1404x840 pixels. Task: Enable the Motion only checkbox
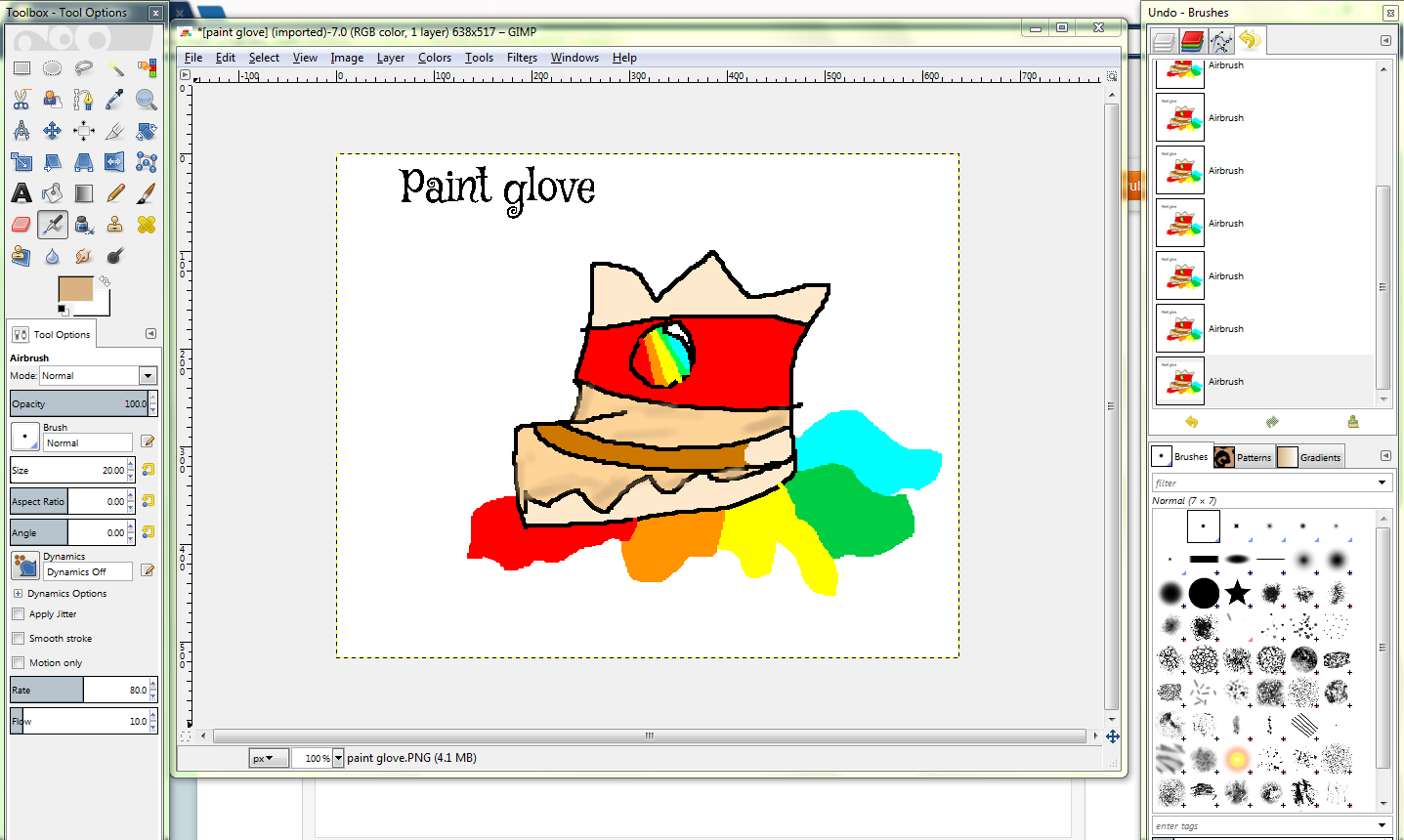point(18,662)
